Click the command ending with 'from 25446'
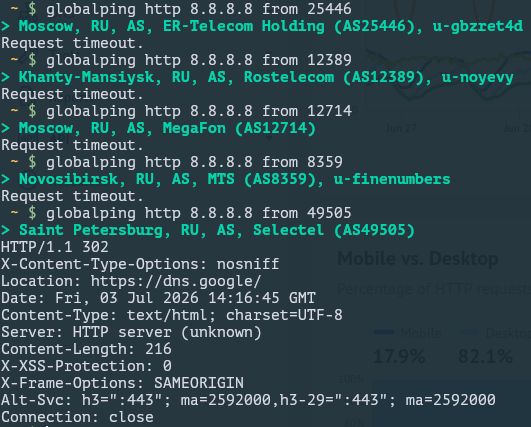The image size is (531, 427). (198, 9)
